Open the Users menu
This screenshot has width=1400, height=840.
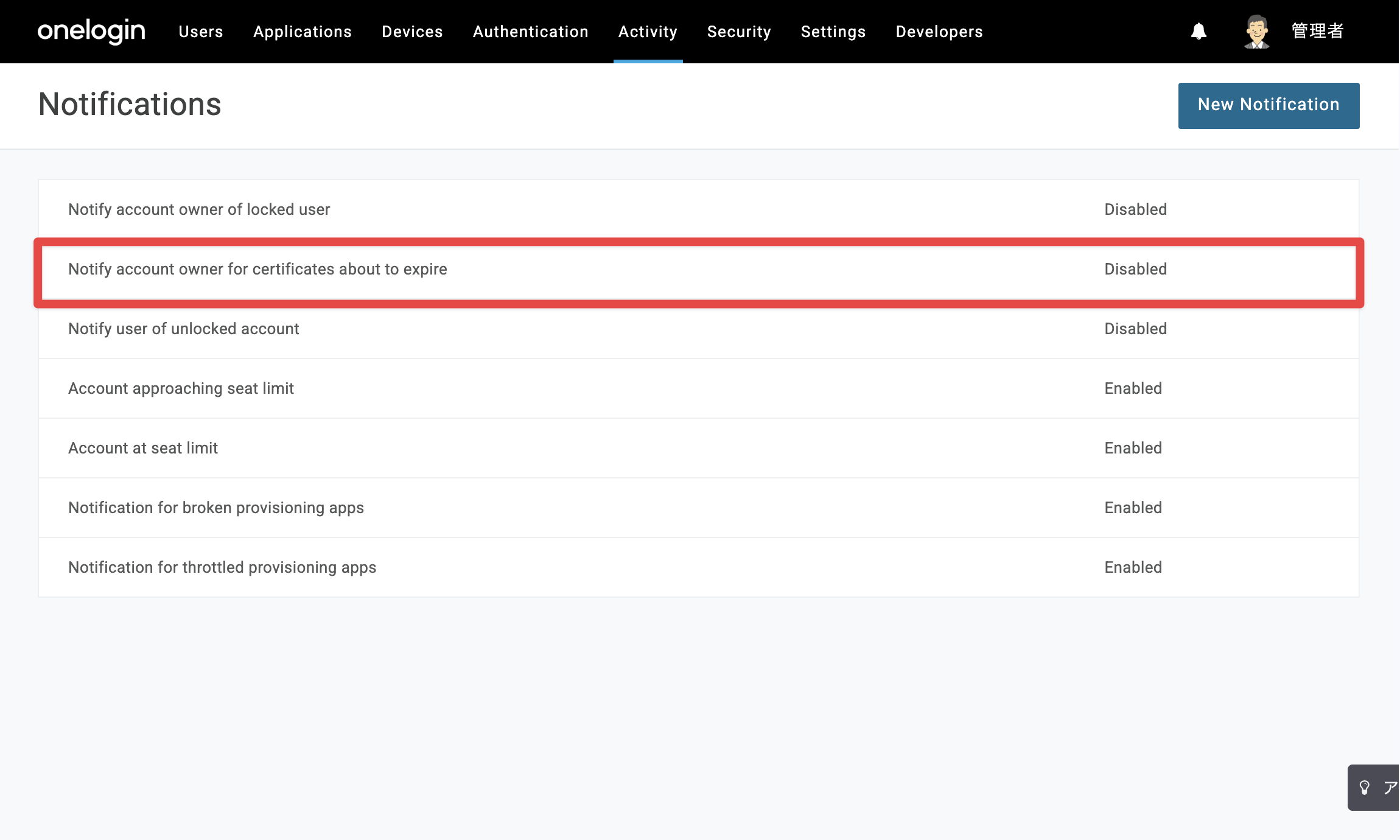(201, 32)
